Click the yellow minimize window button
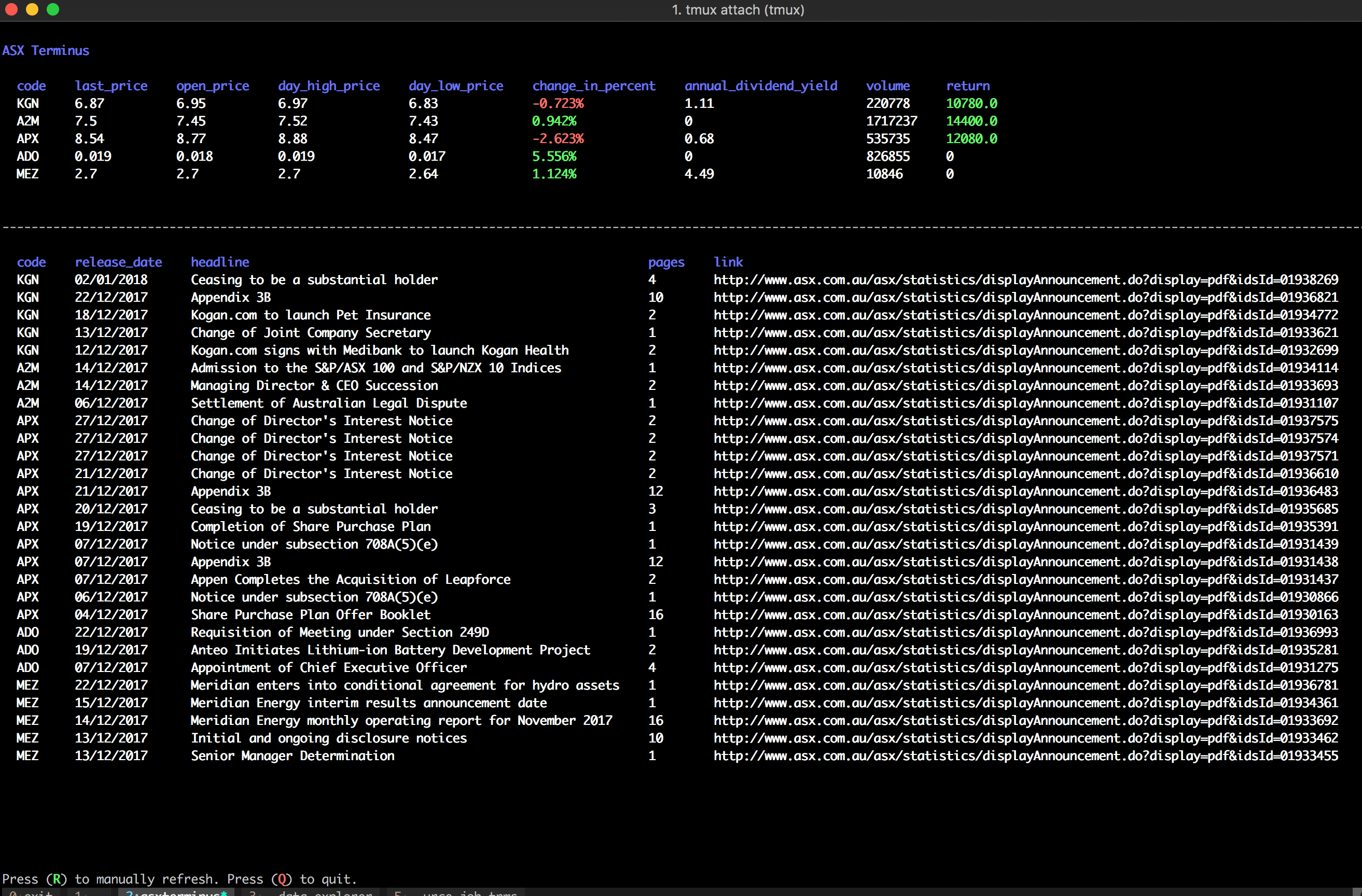The image size is (1362, 896). 32,9
